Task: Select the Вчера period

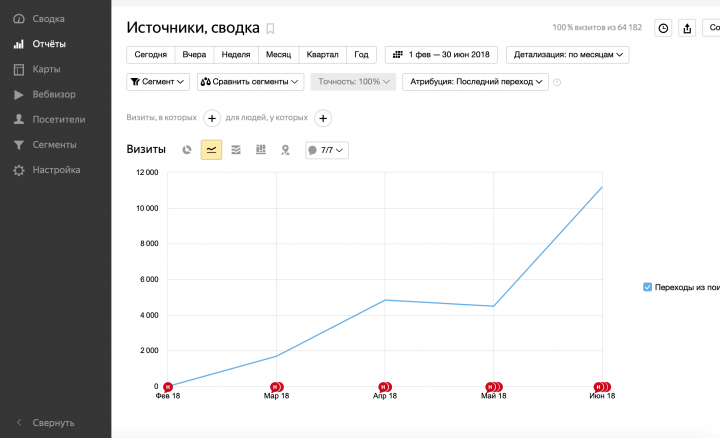Action: click(x=194, y=55)
